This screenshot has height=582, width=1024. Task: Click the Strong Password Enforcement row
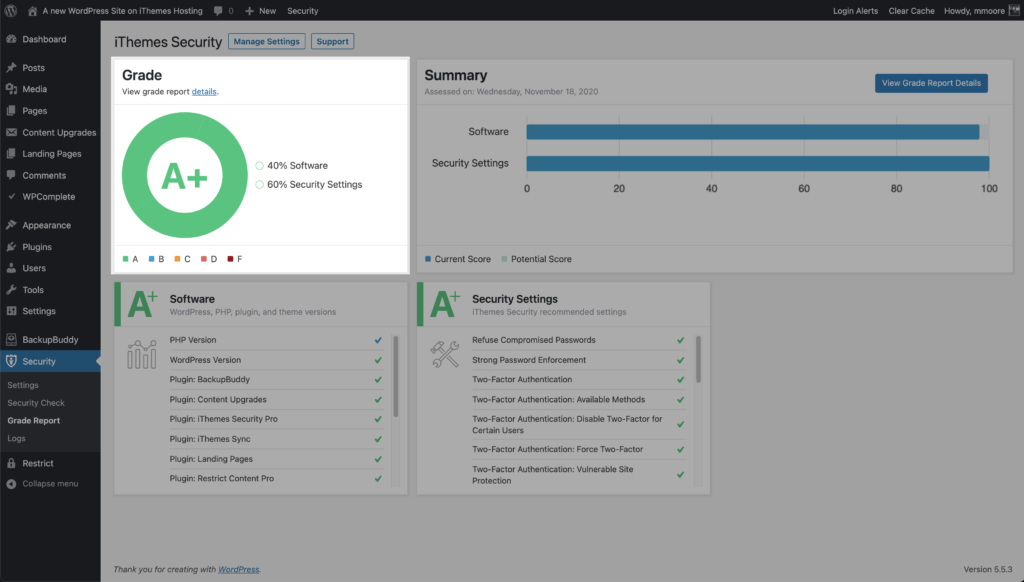point(579,360)
